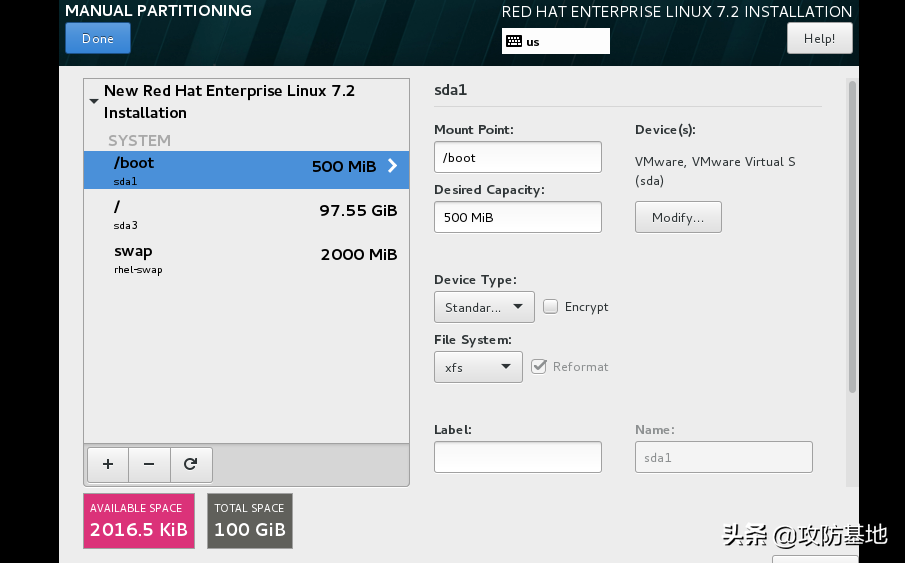Toggle the Reformat checkbox
905x563 pixels.
pos(538,367)
